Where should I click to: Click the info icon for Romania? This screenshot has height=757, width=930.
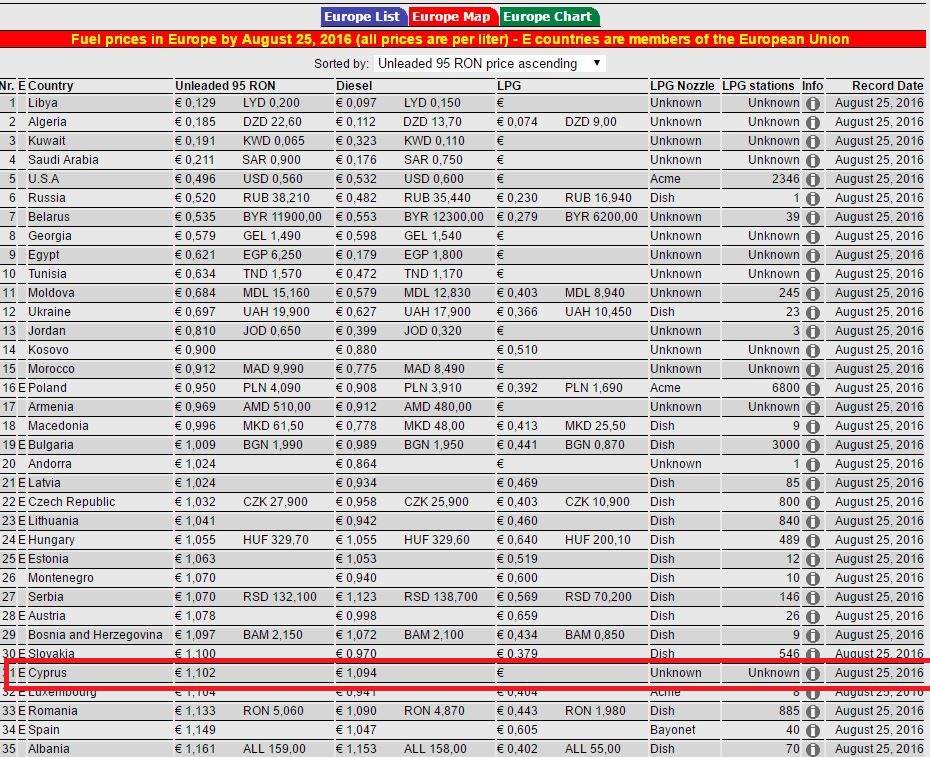[x=813, y=711]
